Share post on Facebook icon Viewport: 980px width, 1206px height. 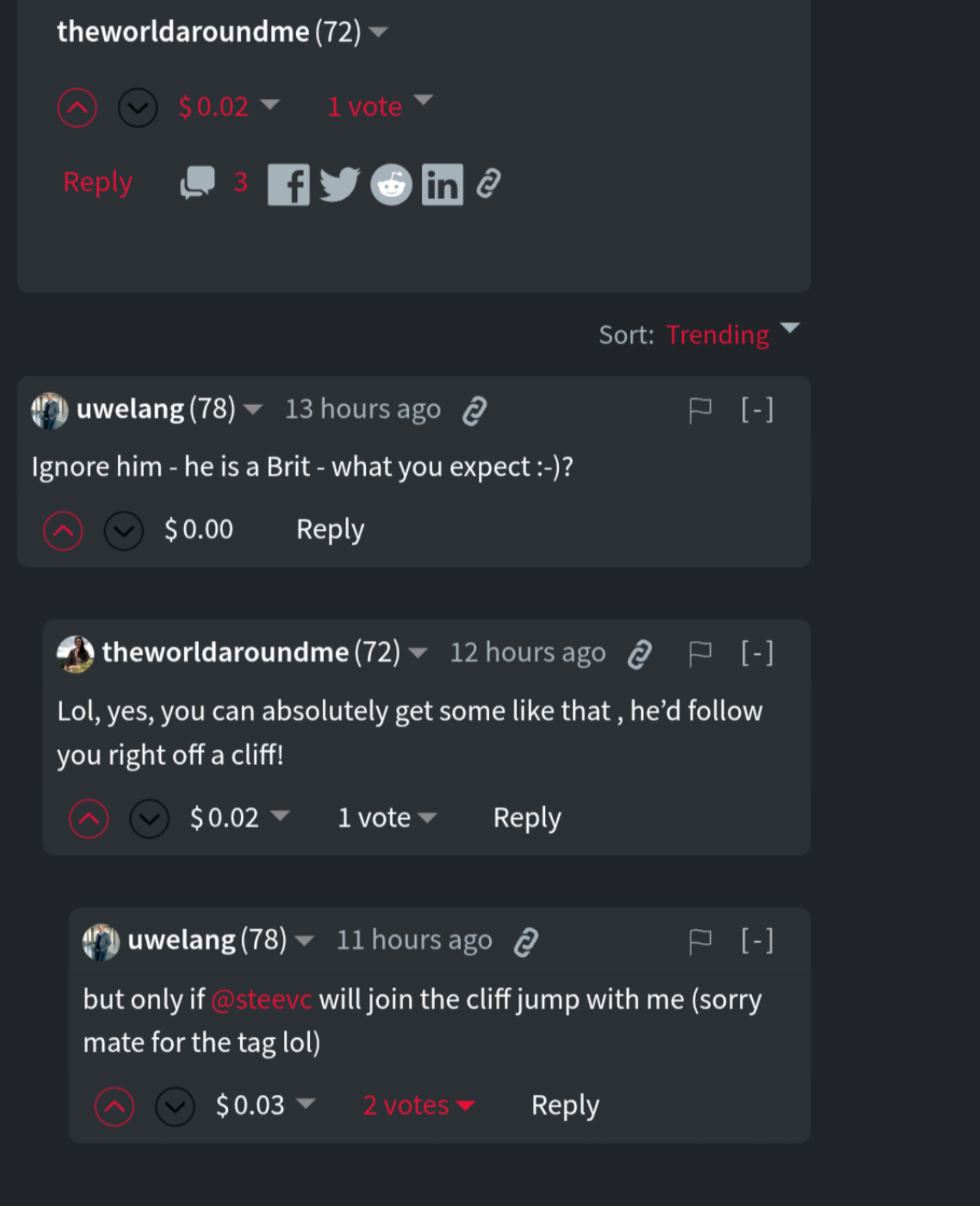point(289,184)
